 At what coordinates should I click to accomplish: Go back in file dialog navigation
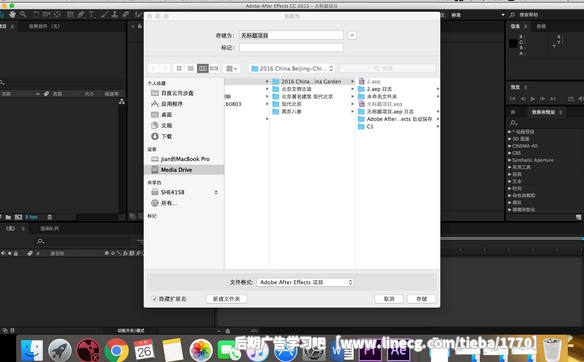[x=154, y=69]
